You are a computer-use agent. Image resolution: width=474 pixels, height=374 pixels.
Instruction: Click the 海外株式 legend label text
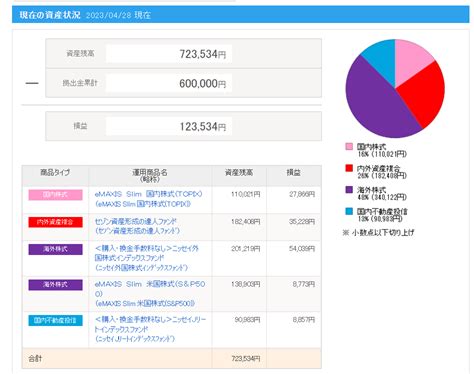371,190
